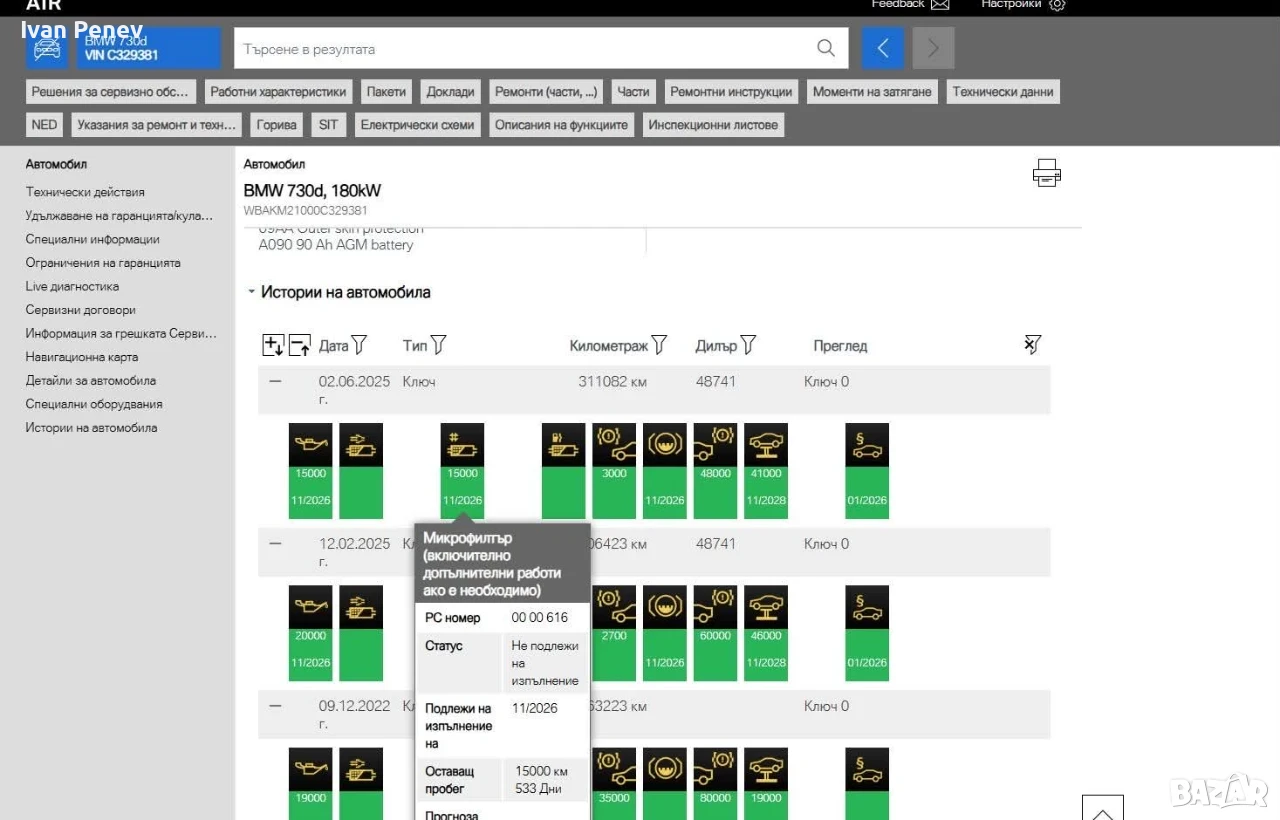This screenshot has height=820, width=1280.
Task: Open Указания за ремонт и техн… button
Action: click(x=157, y=125)
